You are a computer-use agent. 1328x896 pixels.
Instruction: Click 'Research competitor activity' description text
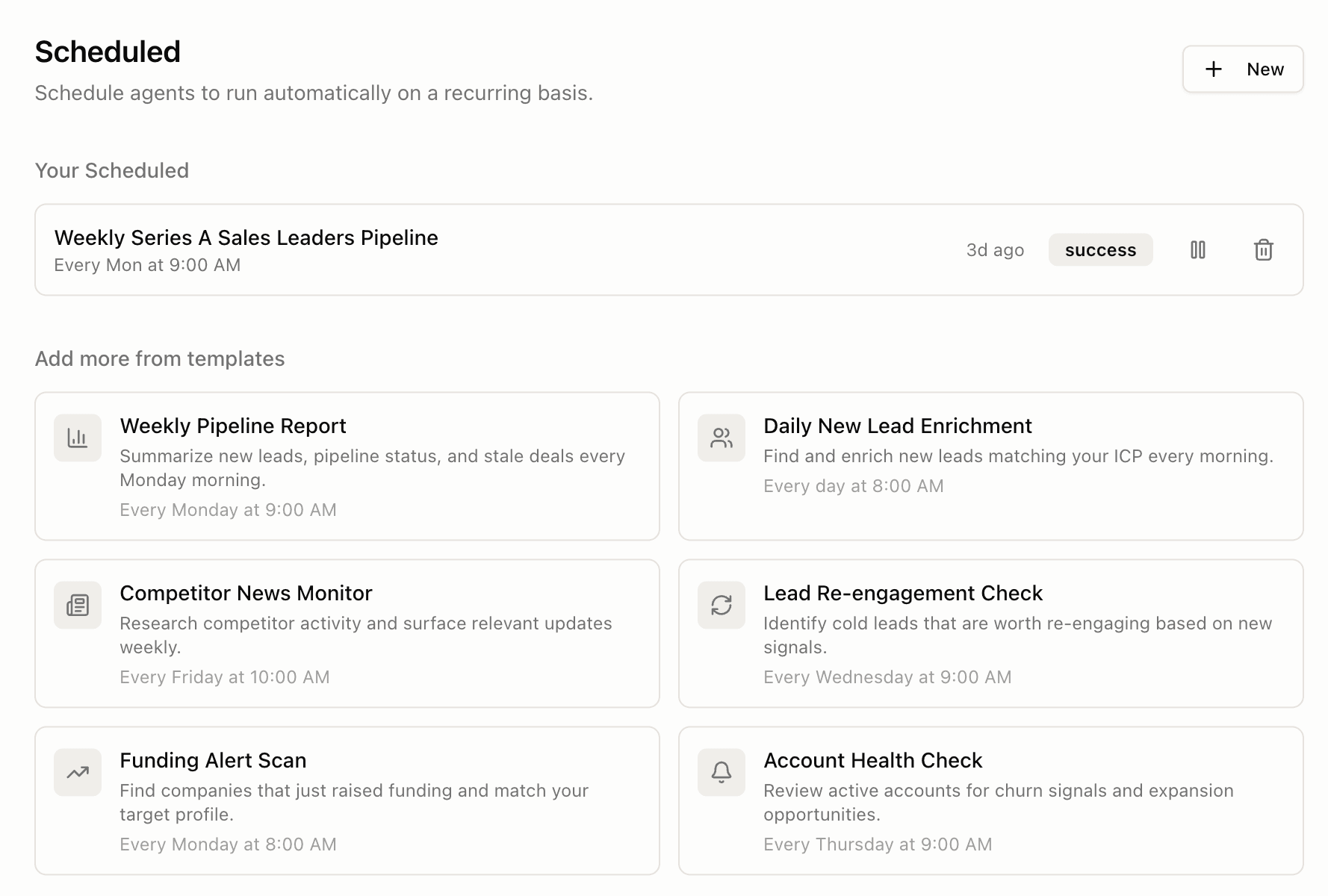[366, 635]
